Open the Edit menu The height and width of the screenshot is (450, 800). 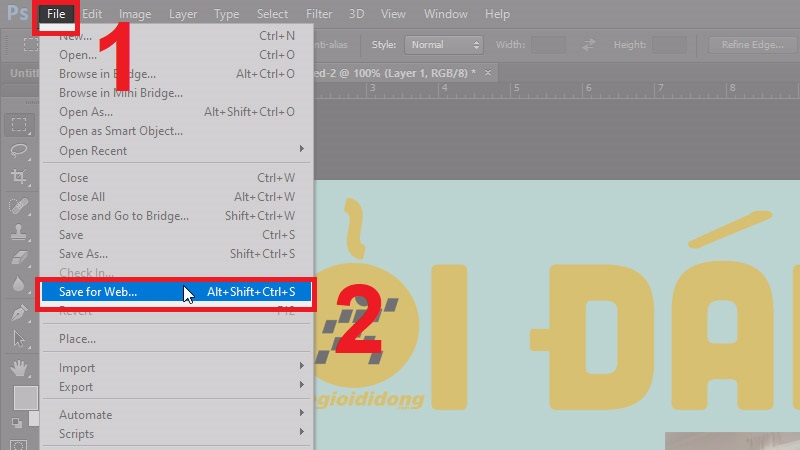(92, 14)
